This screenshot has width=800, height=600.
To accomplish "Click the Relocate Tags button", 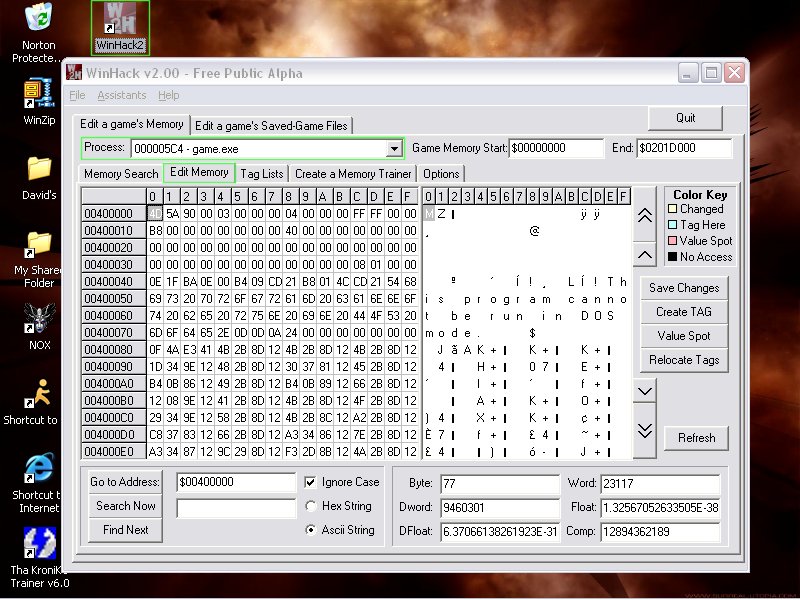I will tap(684, 360).
